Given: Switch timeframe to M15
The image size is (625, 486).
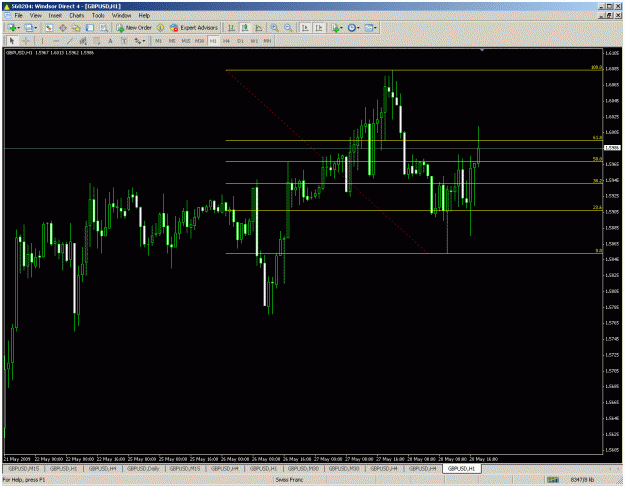Looking at the screenshot, I should pos(186,41).
